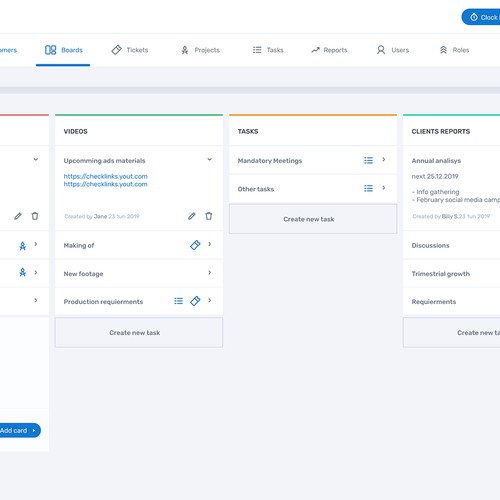Click Create new task in Clients Reports column
This screenshot has height=500, width=500.
[x=452, y=333]
